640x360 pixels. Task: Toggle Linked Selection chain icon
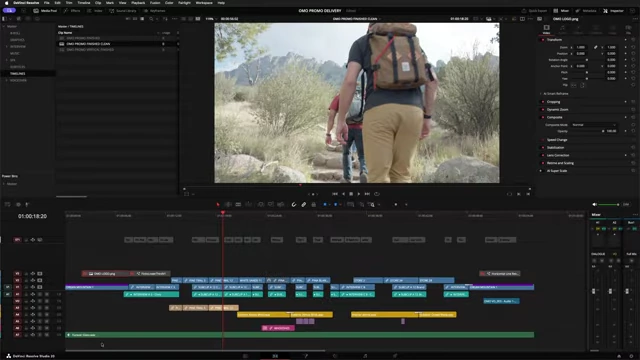click(304, 204)
